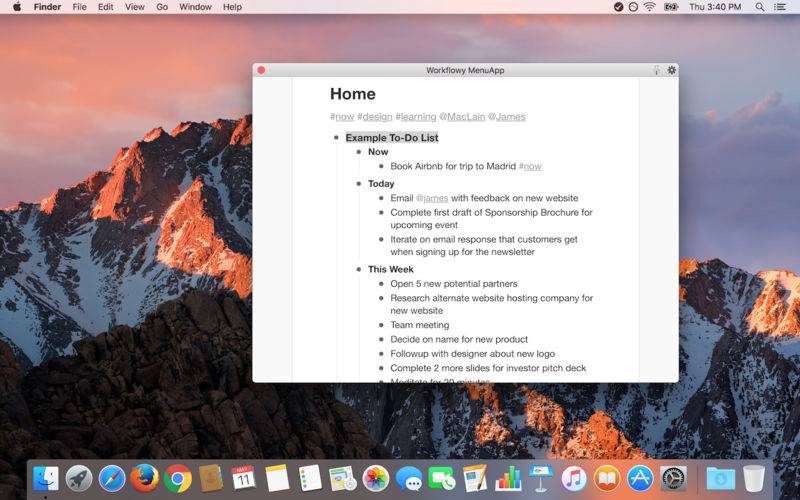
Task: Open FaceTime from the Dock
Action: (442, 479)
